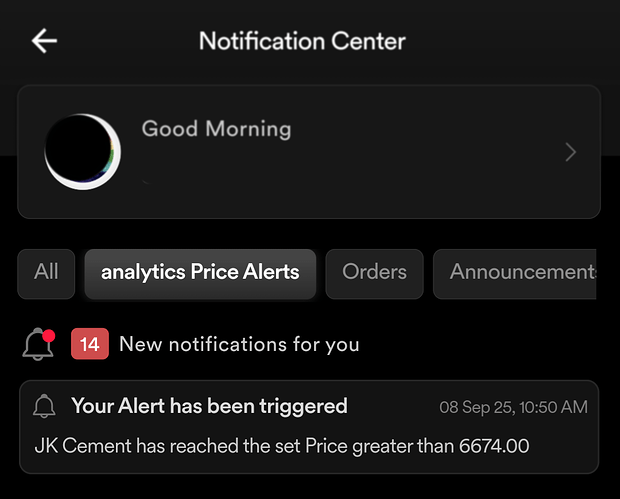The width and height of the screenshot is (620, 499).
Task: Click the Good Morning greeting text
Action: pos(216,129)
